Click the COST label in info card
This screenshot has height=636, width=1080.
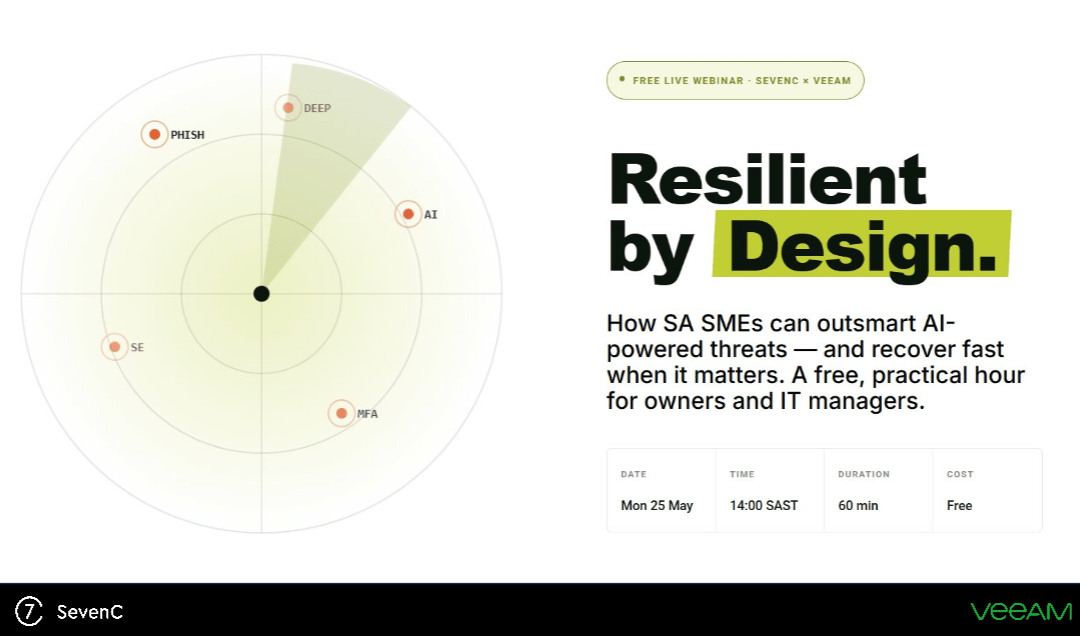point(960,474)
